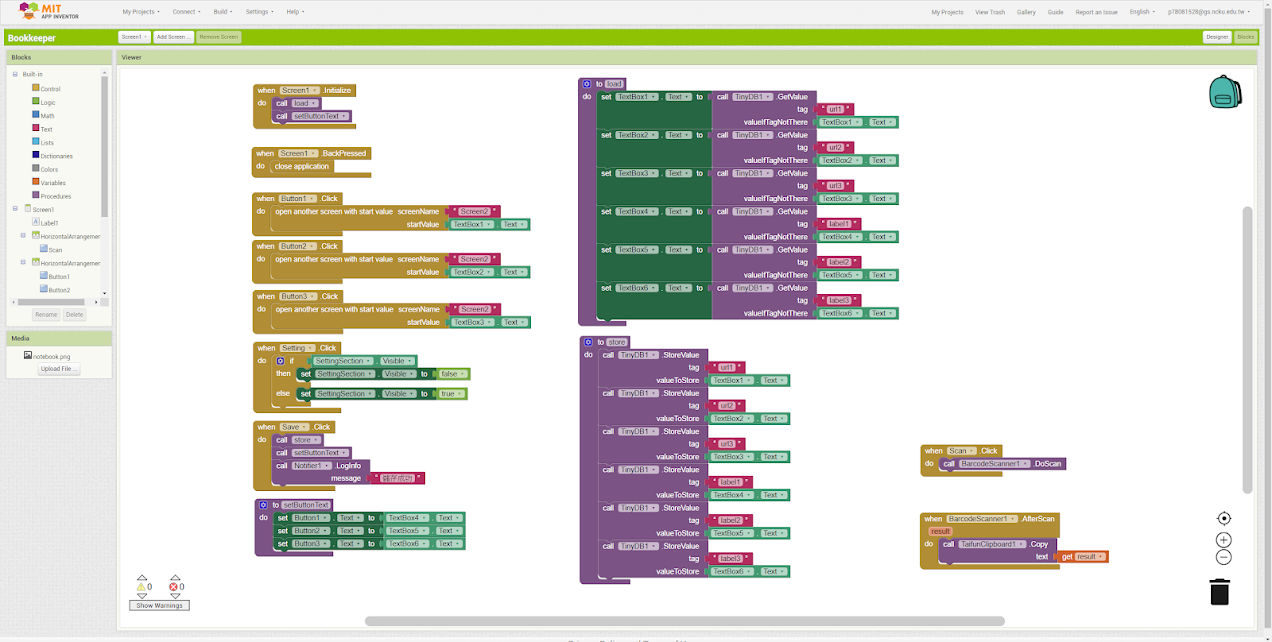The image size is (1272, 642).
Task: Center the workspace with the target icon
Action: 1224,518
